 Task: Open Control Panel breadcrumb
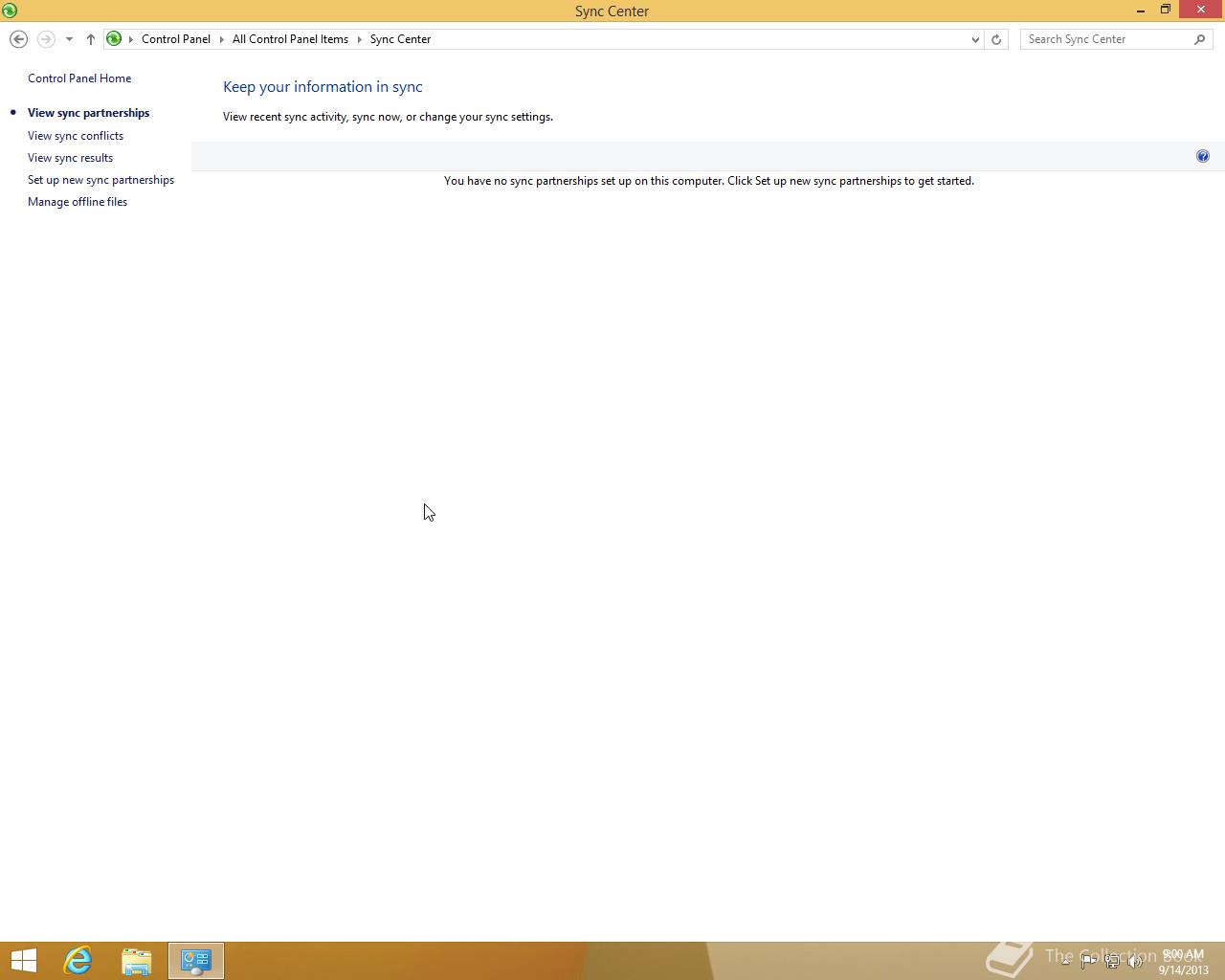tap(176, 39)
